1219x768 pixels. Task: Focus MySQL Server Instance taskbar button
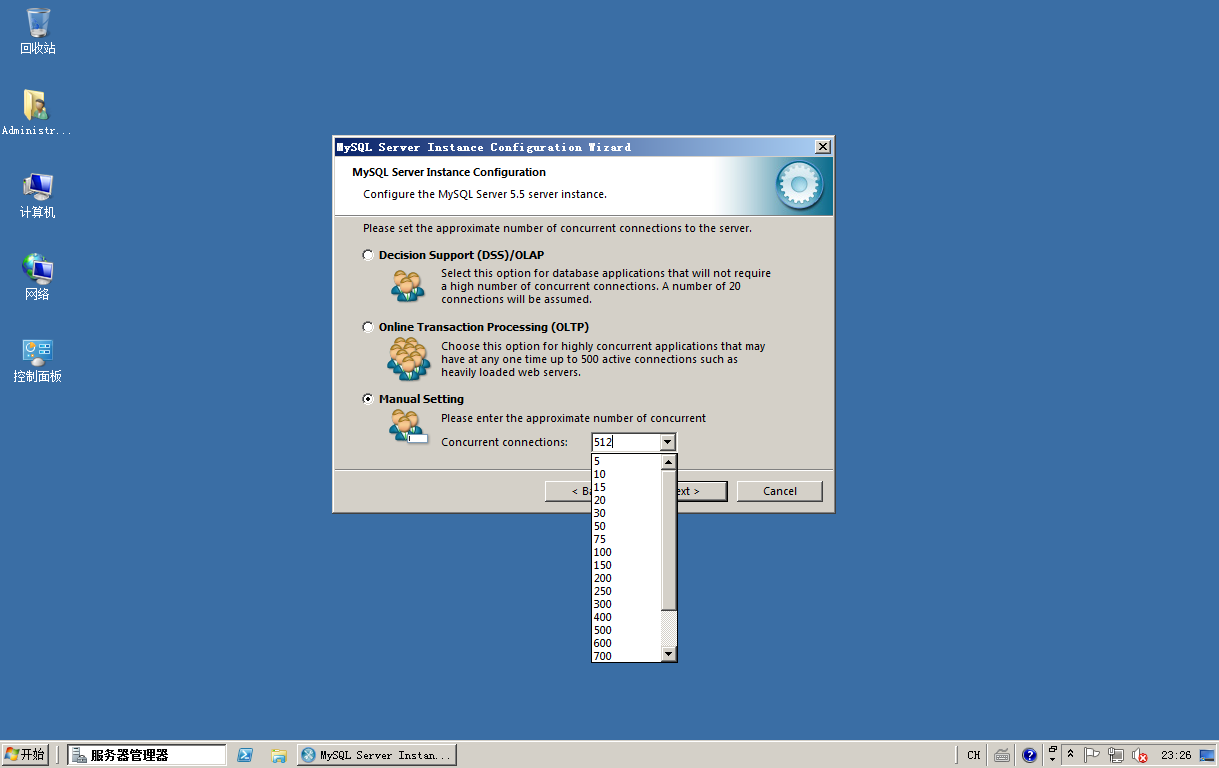tap(377, 755)
